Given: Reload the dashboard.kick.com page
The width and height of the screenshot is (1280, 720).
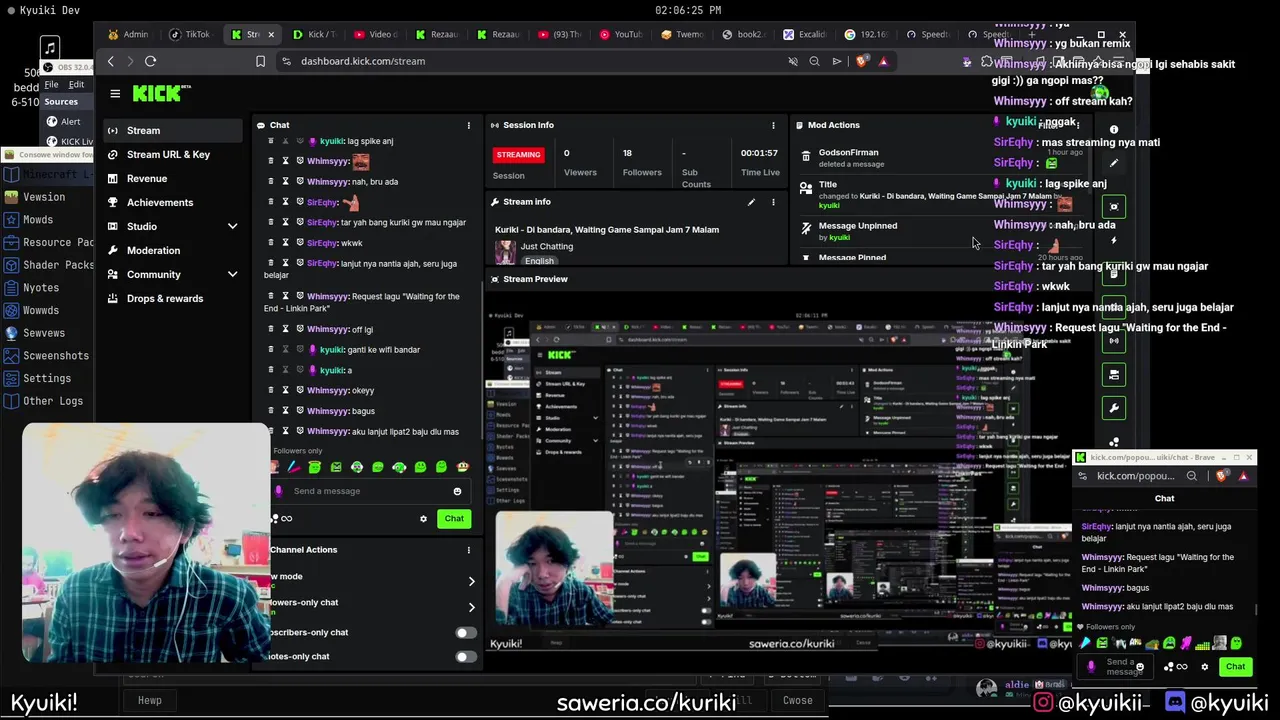Looking at the screenshot, I should coord(150,61).
